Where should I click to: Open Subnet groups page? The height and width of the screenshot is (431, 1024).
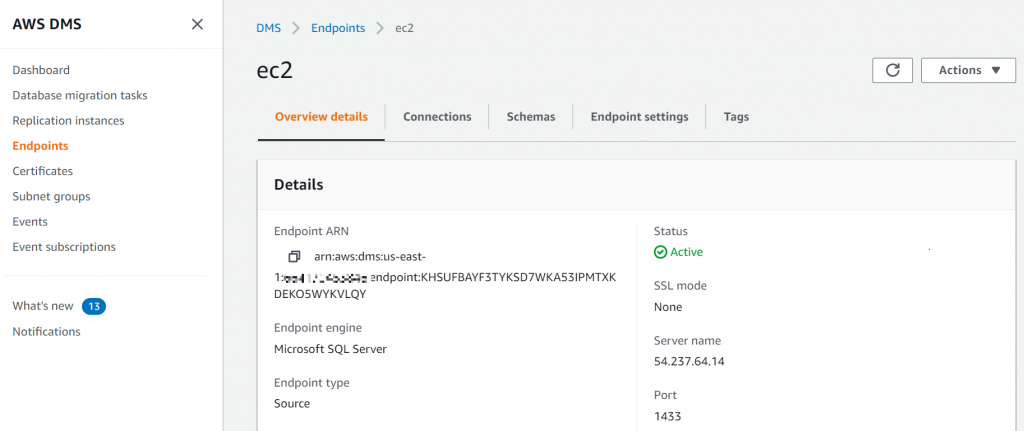pyautogui.click(x=51, y=197)
